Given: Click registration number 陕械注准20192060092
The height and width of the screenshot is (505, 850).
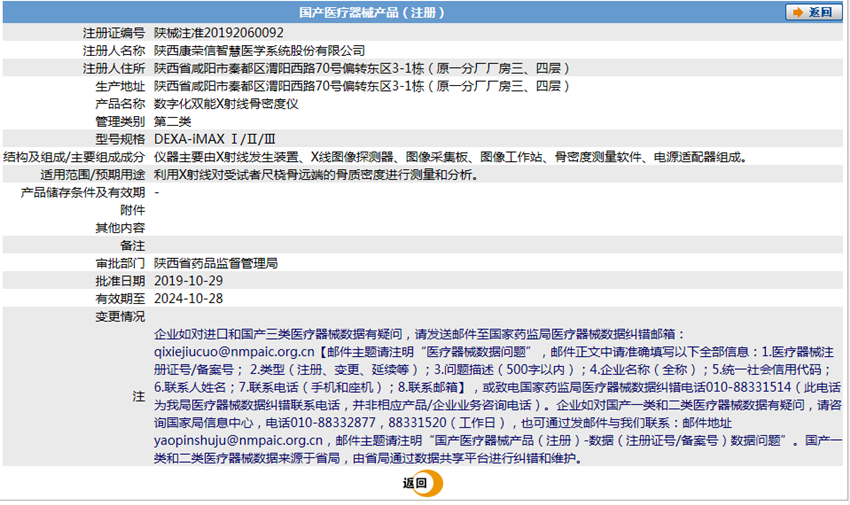Looking at the screenshot, I should [218, 33].
